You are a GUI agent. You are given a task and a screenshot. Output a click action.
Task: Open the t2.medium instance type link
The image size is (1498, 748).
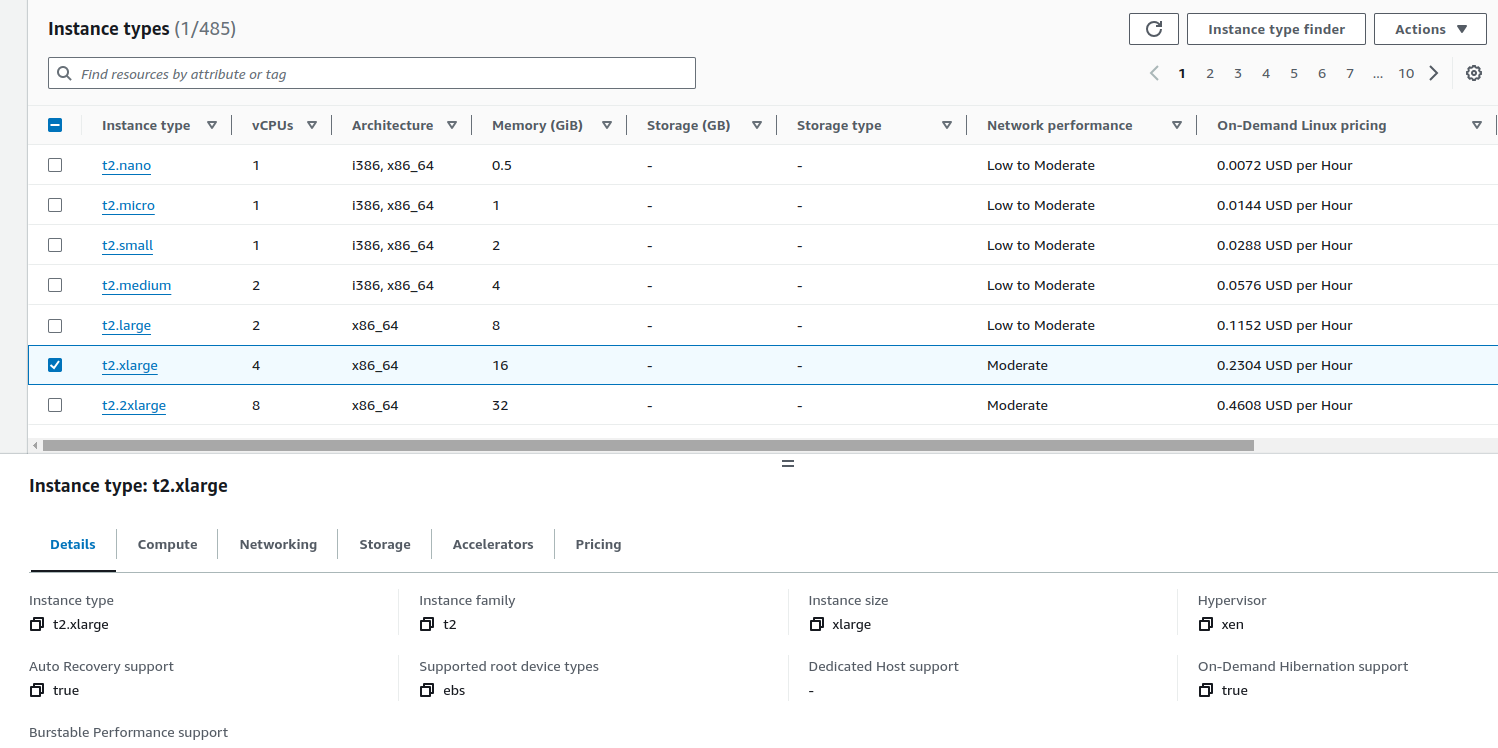136,285
